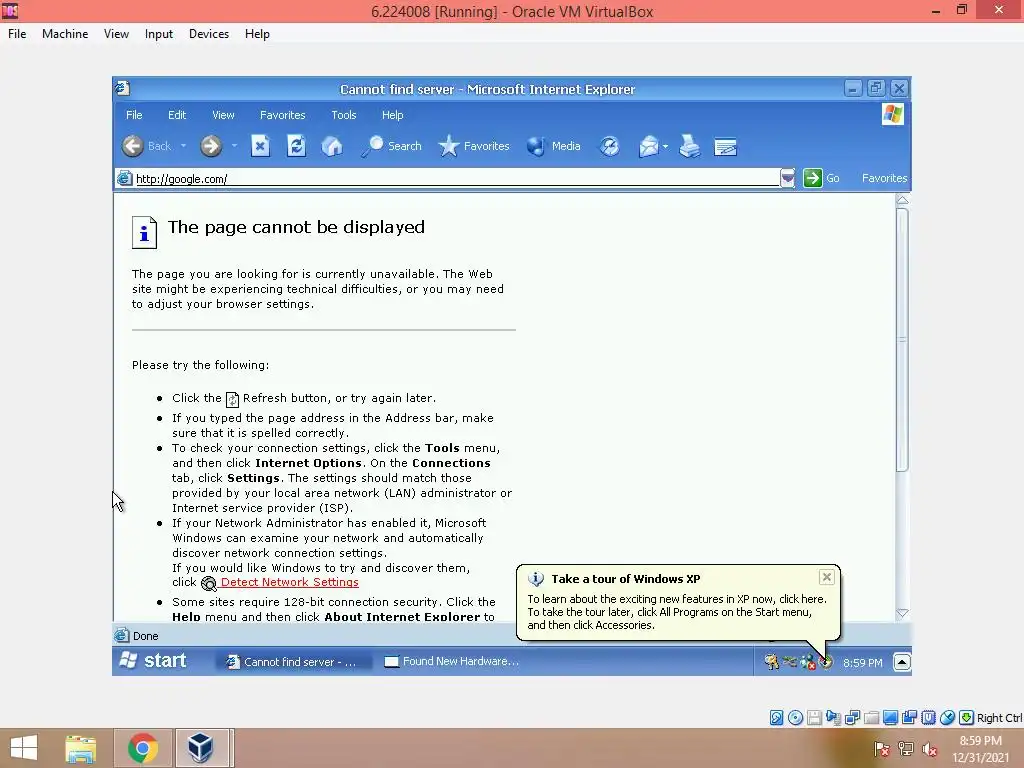Click the Home toolbar icon
1024x768 pixels.
332,146
